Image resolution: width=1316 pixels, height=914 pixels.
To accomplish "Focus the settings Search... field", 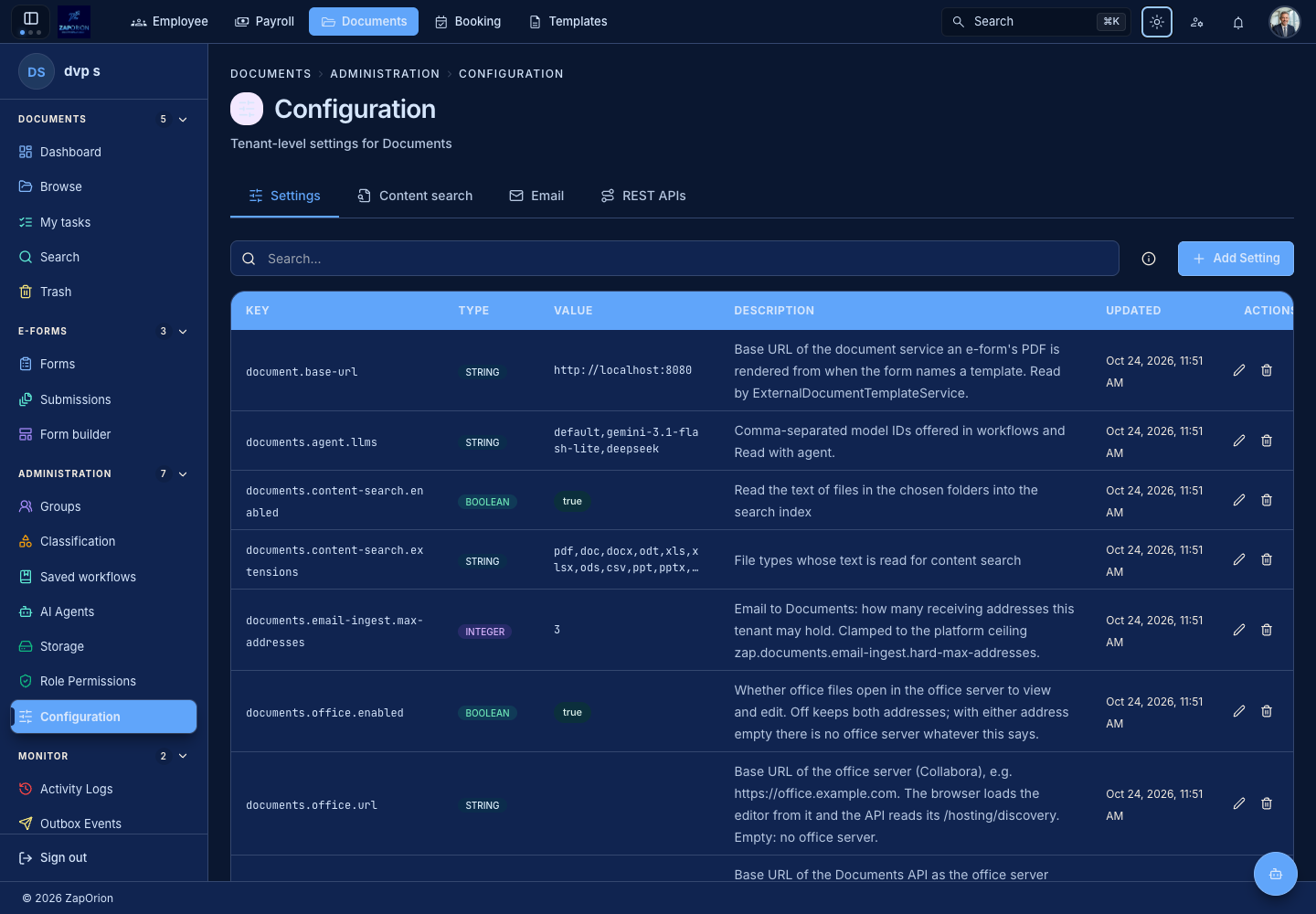I will tap(674, 259).
